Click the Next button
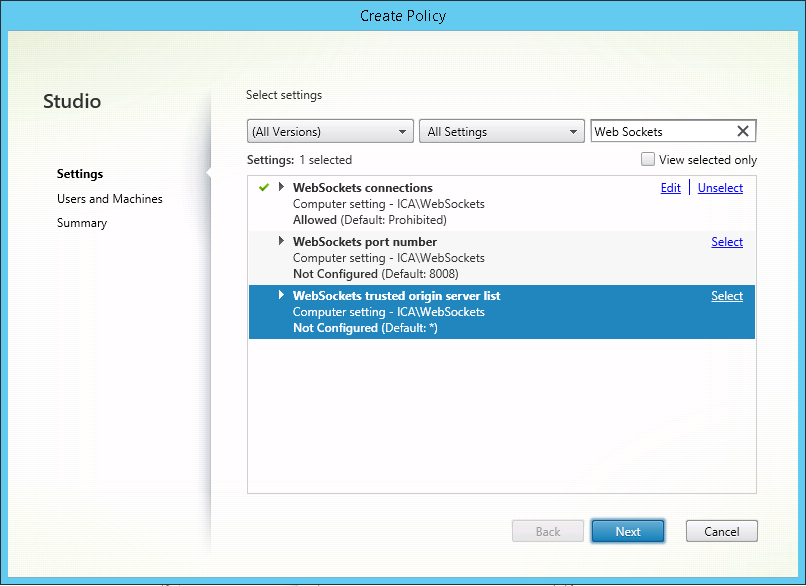Screen dimensions: 806x586 (628, 531)
